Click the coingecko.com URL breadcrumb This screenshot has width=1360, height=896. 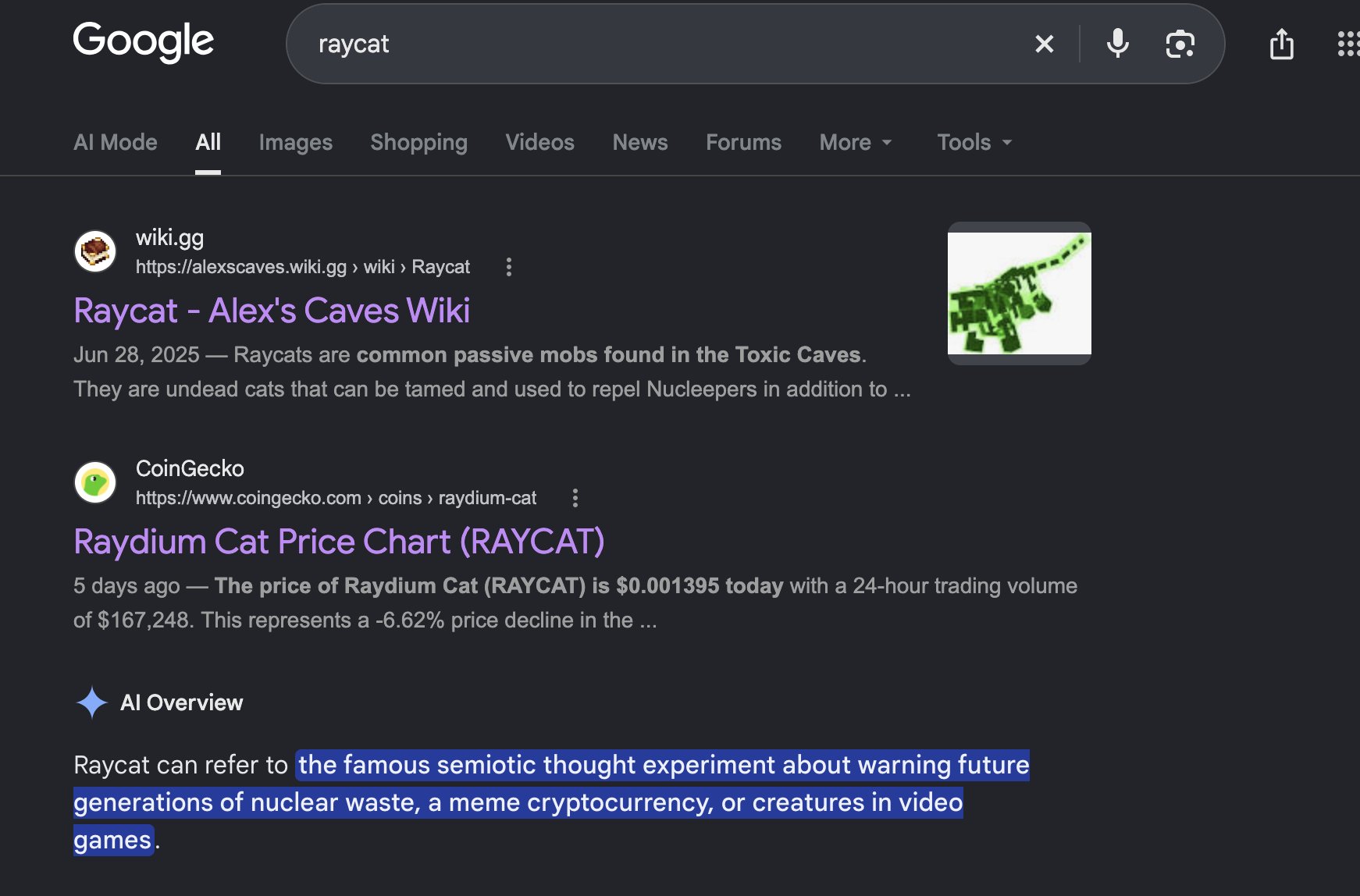336,498
